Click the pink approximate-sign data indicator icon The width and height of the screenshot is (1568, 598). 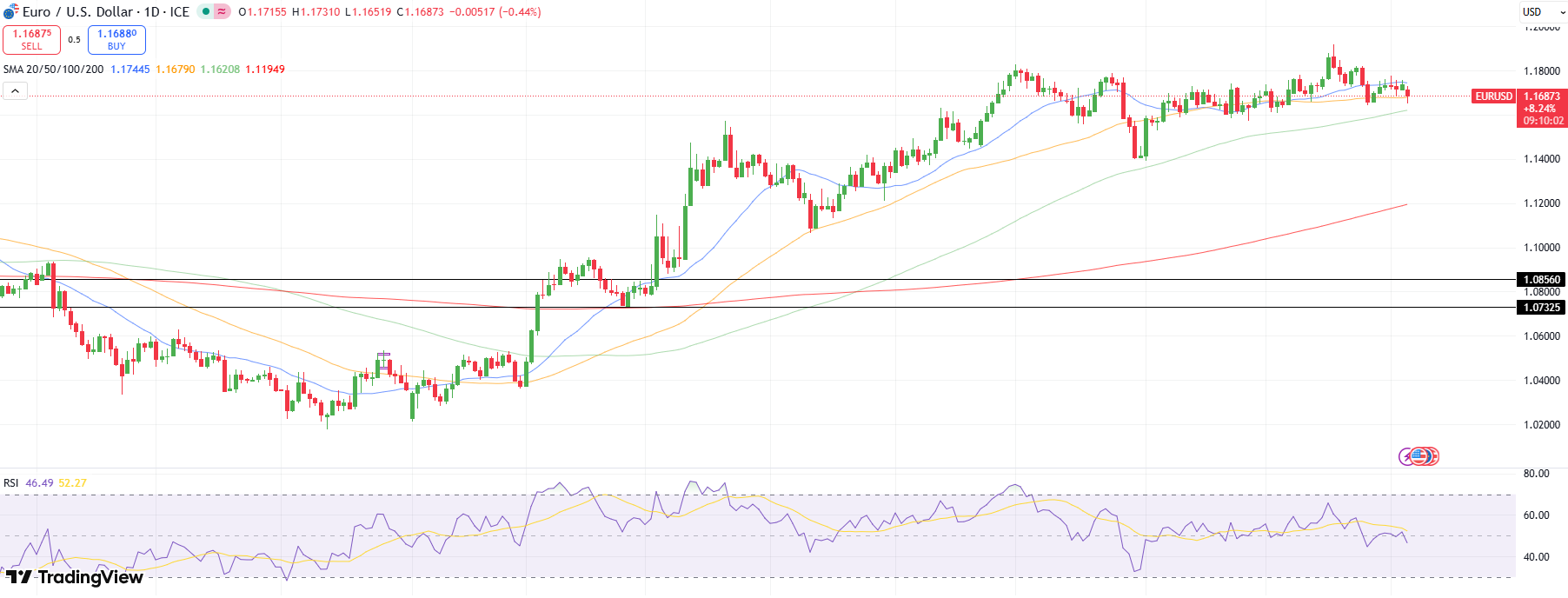(x=223, y=12)
